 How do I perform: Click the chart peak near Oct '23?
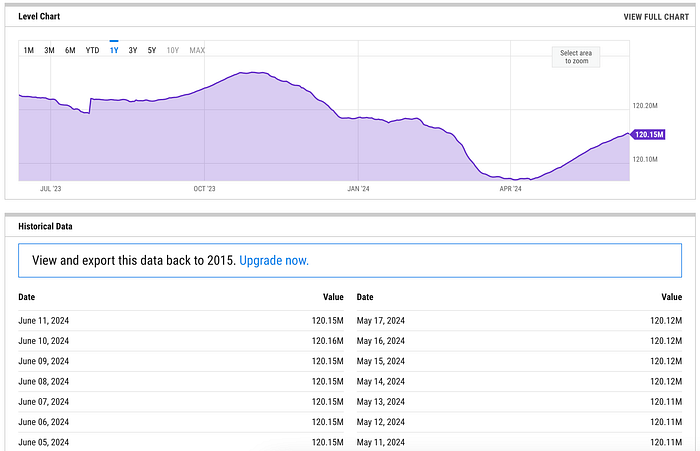254,73
